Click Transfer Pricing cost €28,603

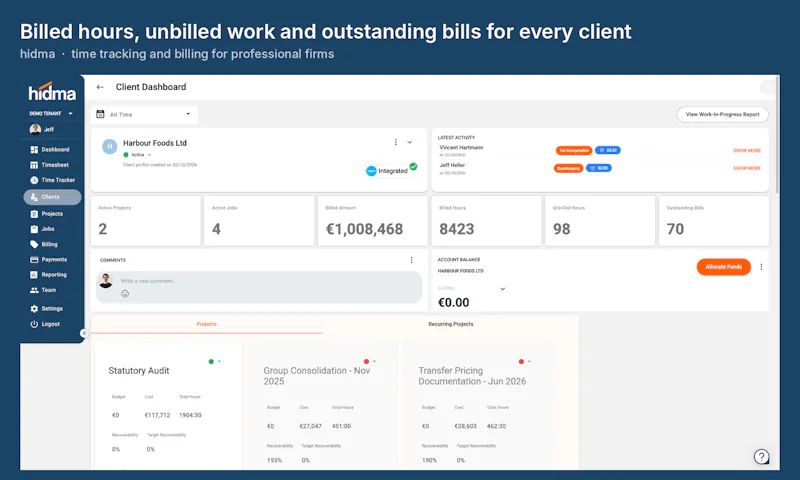point(465,426)
